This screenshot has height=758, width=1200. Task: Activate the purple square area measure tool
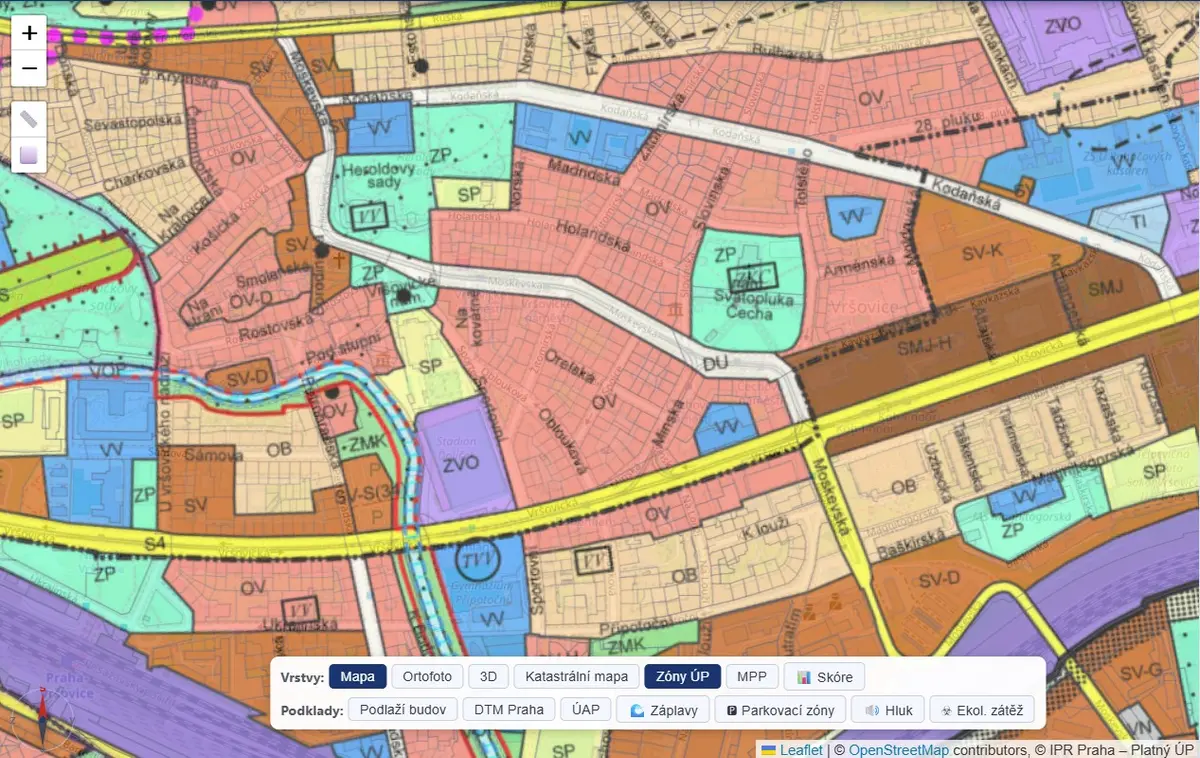[29, 155]
